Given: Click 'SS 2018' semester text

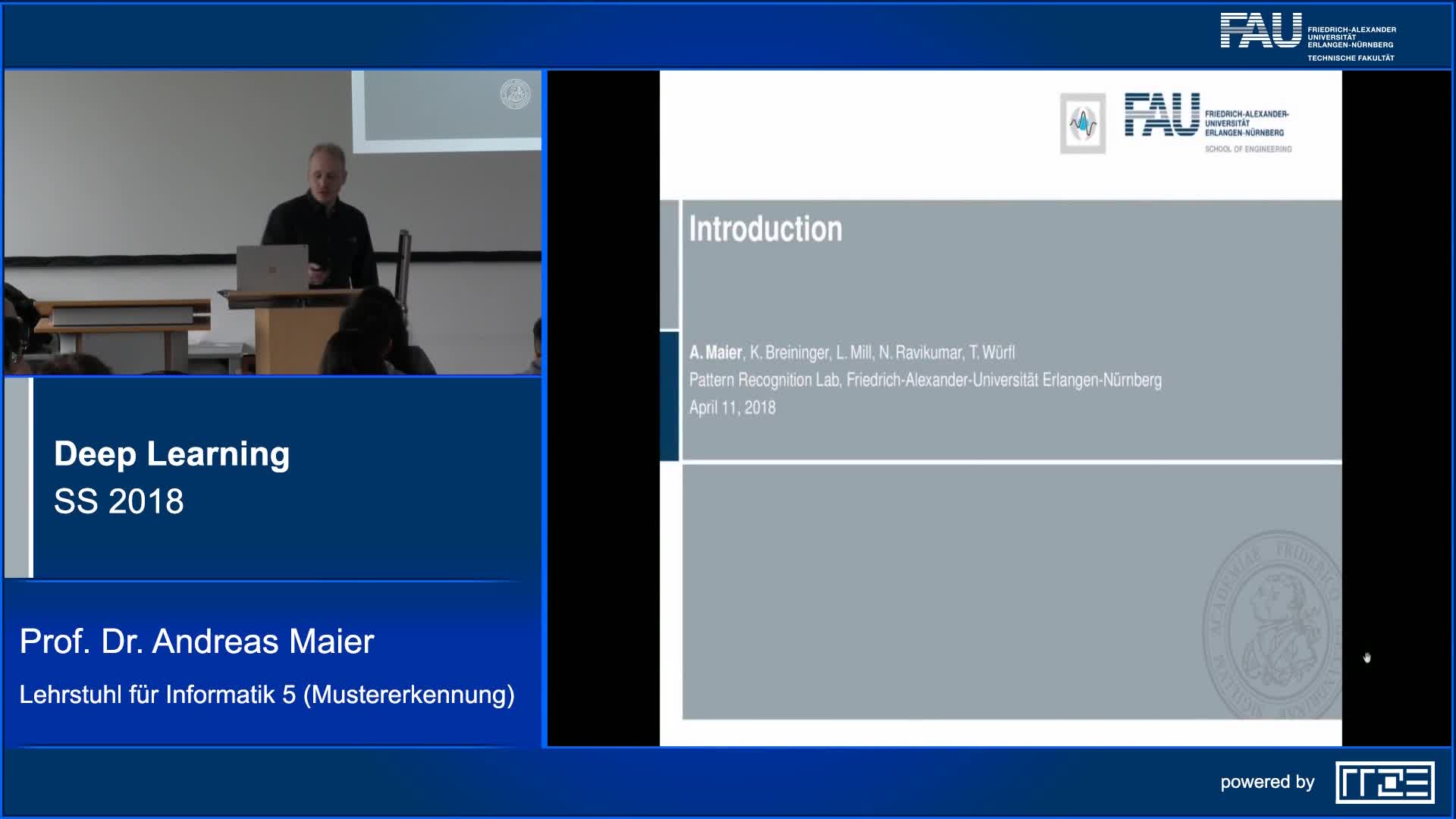Looking at the screenshot, I should (119, 501).
